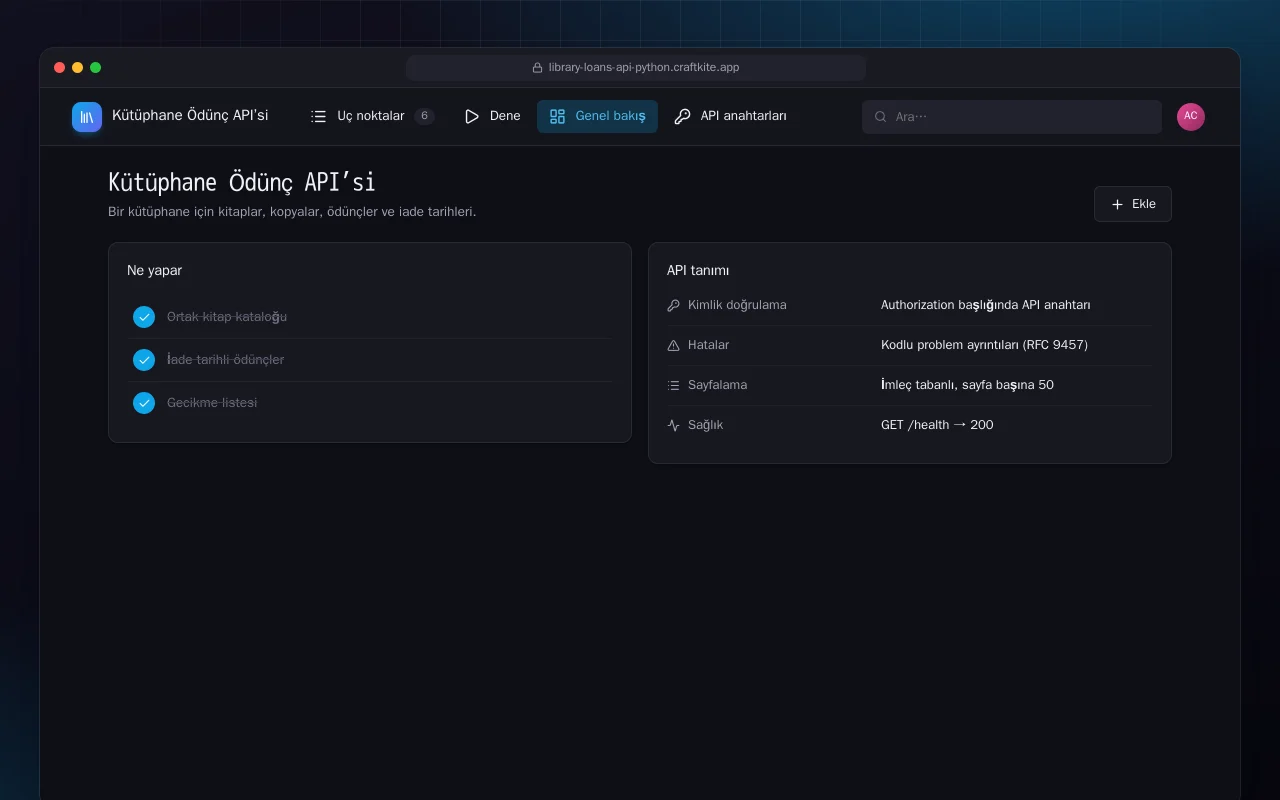Screen dimensions: 1280x800
Task: Click the key icon beside API anahtarları
Action: coord(682,116)
